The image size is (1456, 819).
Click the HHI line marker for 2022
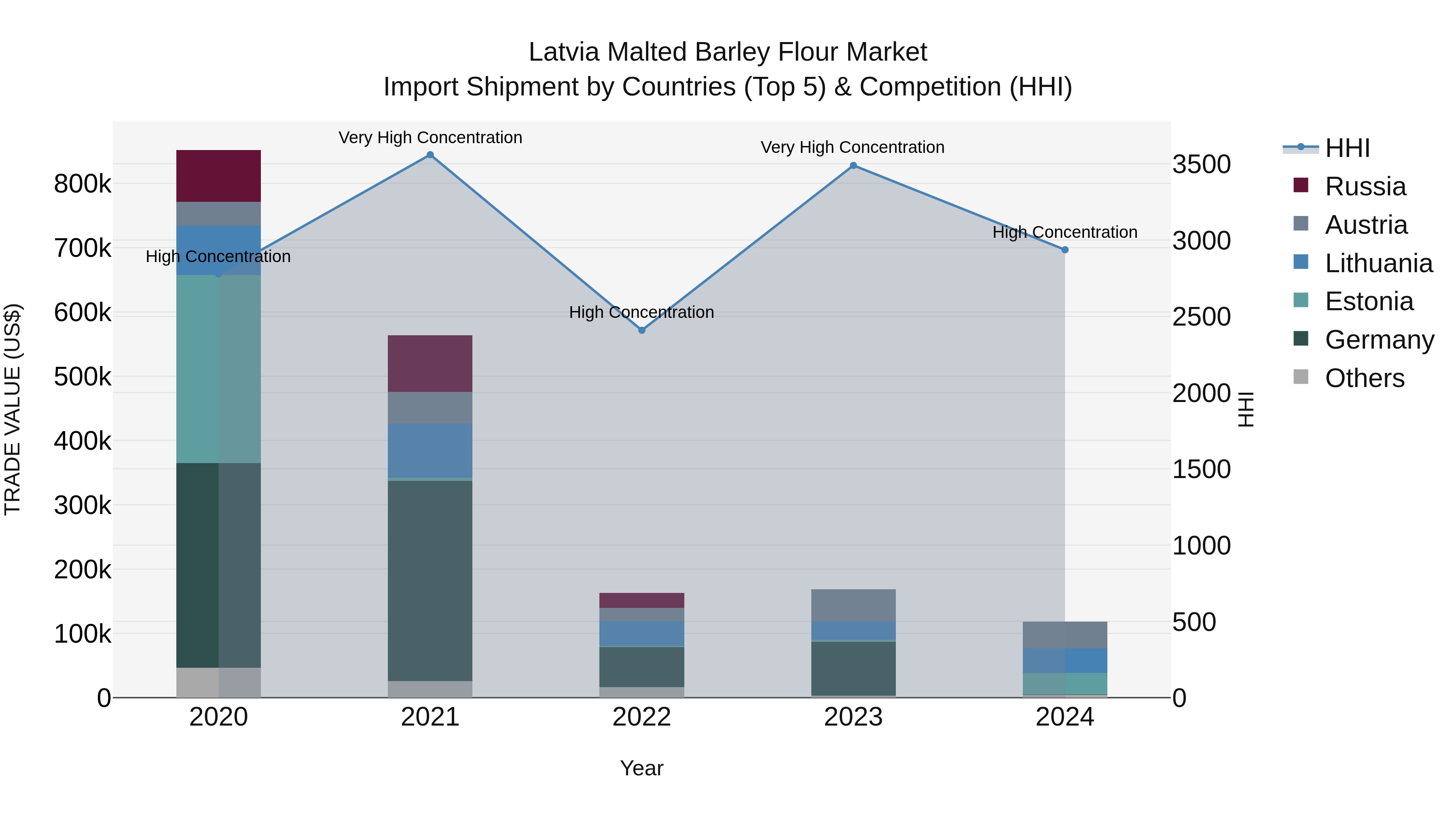641,330
